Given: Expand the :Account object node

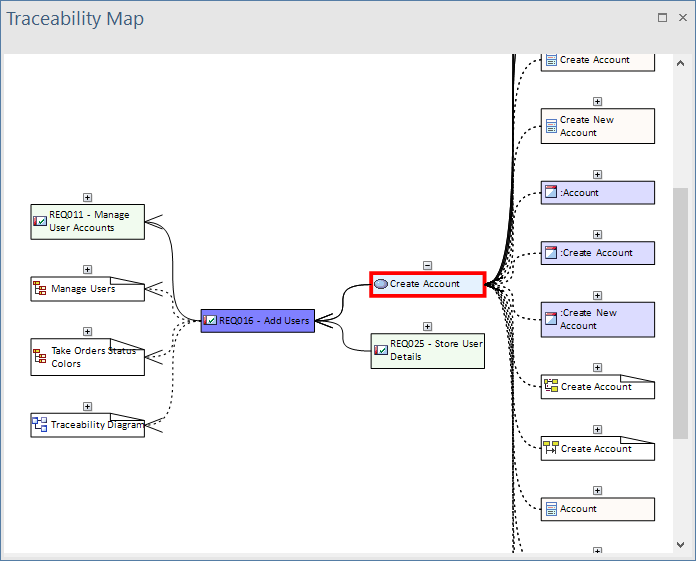Looking at the screenshot, I should (597, 174).
